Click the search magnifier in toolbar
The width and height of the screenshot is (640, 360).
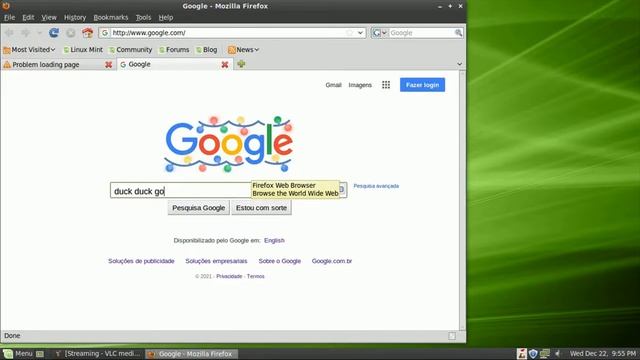tap(458, 33)
